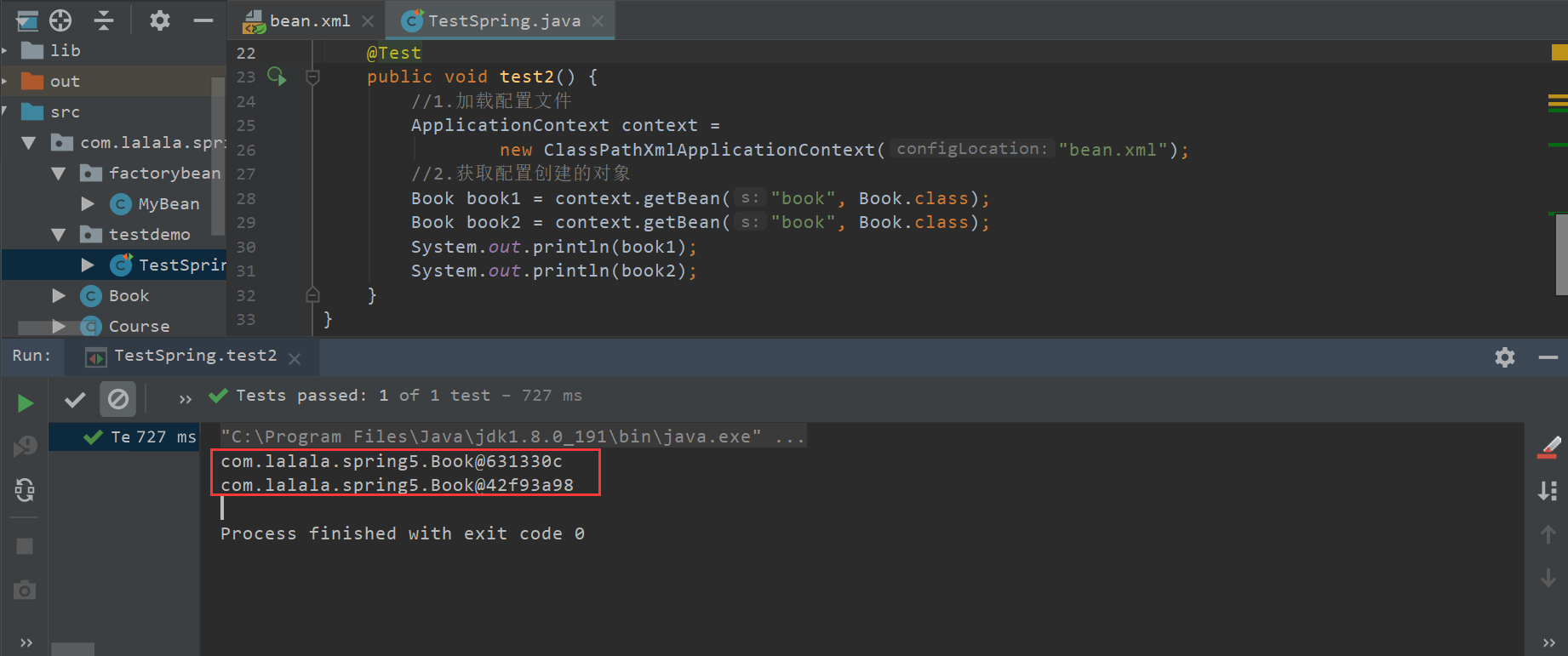The width and height of the screenshot is (1568, 656).
Task: Click the run test gutter icon at line 23
Action: pos(277,77)
